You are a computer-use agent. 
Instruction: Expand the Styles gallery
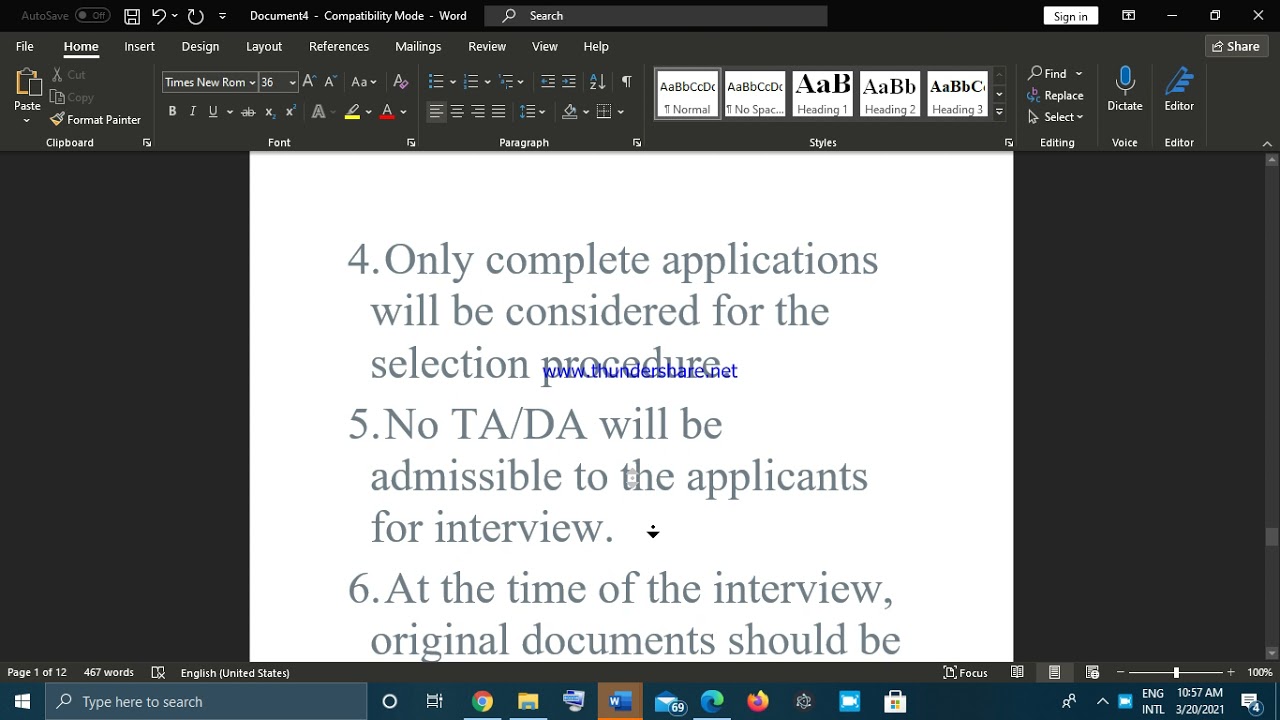tap(999, 111)
